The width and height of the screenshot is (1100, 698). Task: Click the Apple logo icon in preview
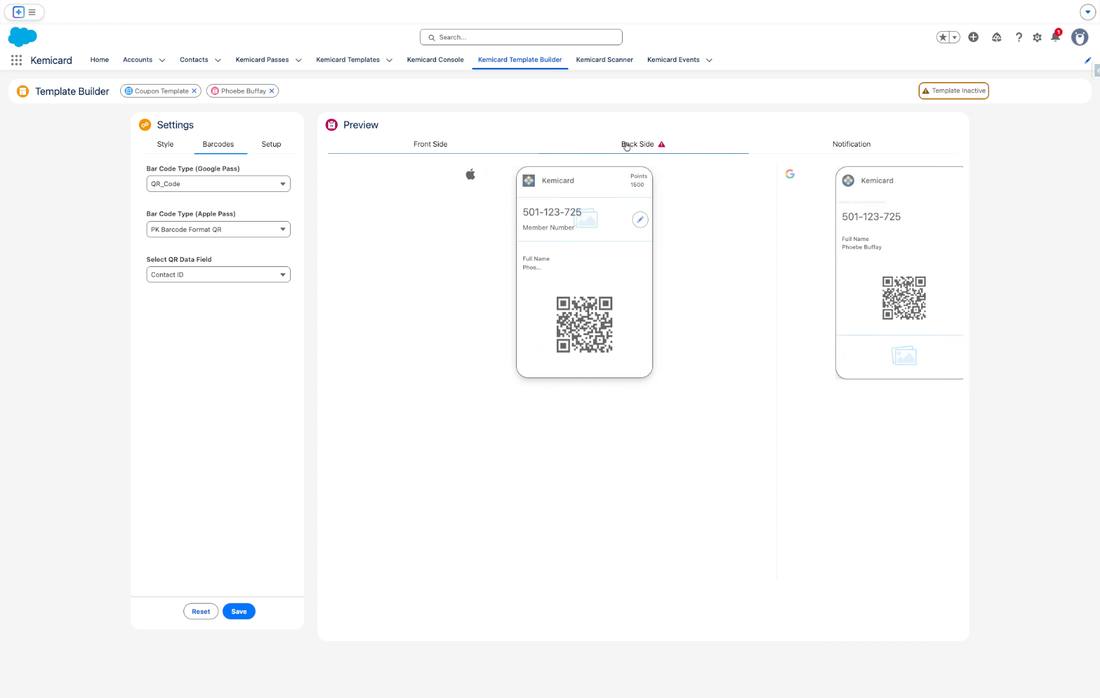tap(471, 174)
